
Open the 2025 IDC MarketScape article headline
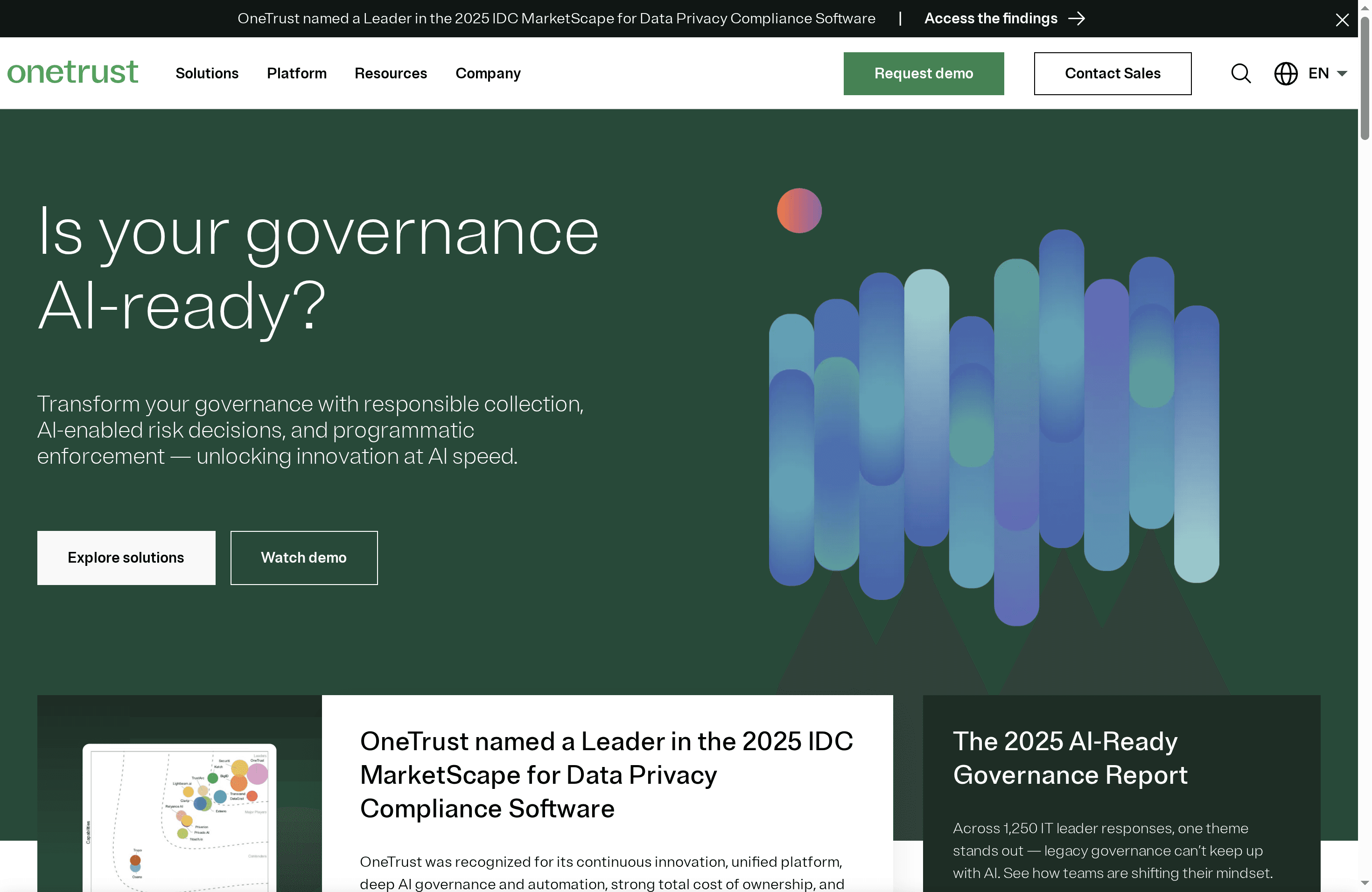tap(606, 775)
